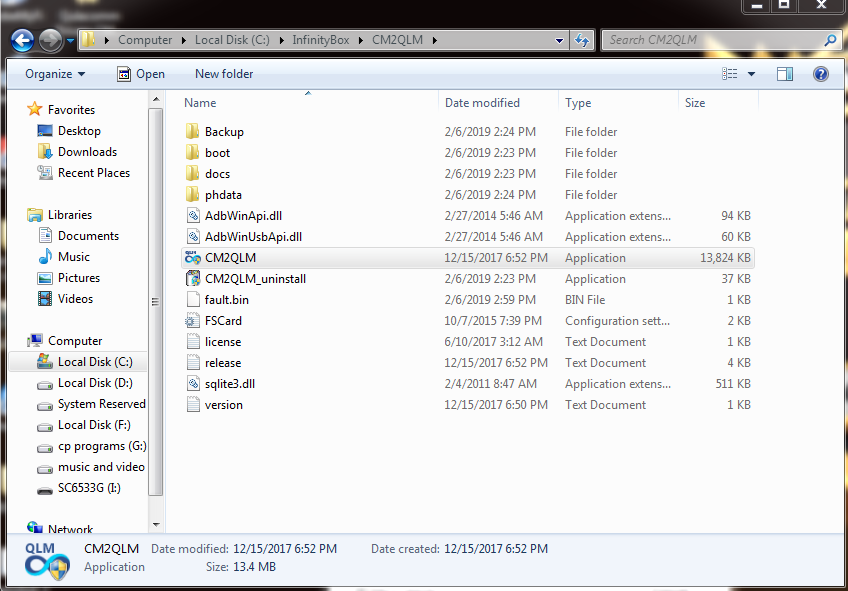Select Local Disk (C:) breadcrumb segment
Screen dimensions: 848x591
(232, 40)
